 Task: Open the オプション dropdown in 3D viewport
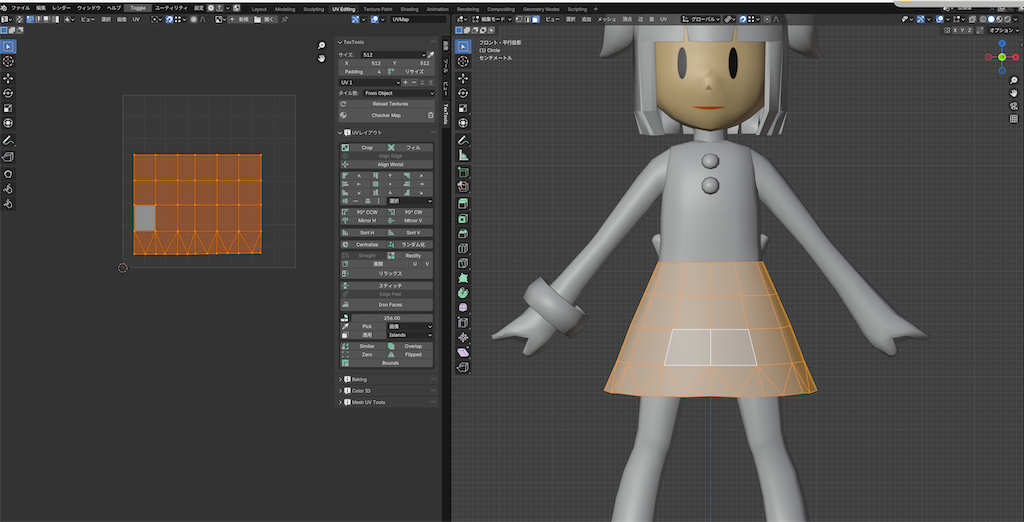pos(1002,30)
